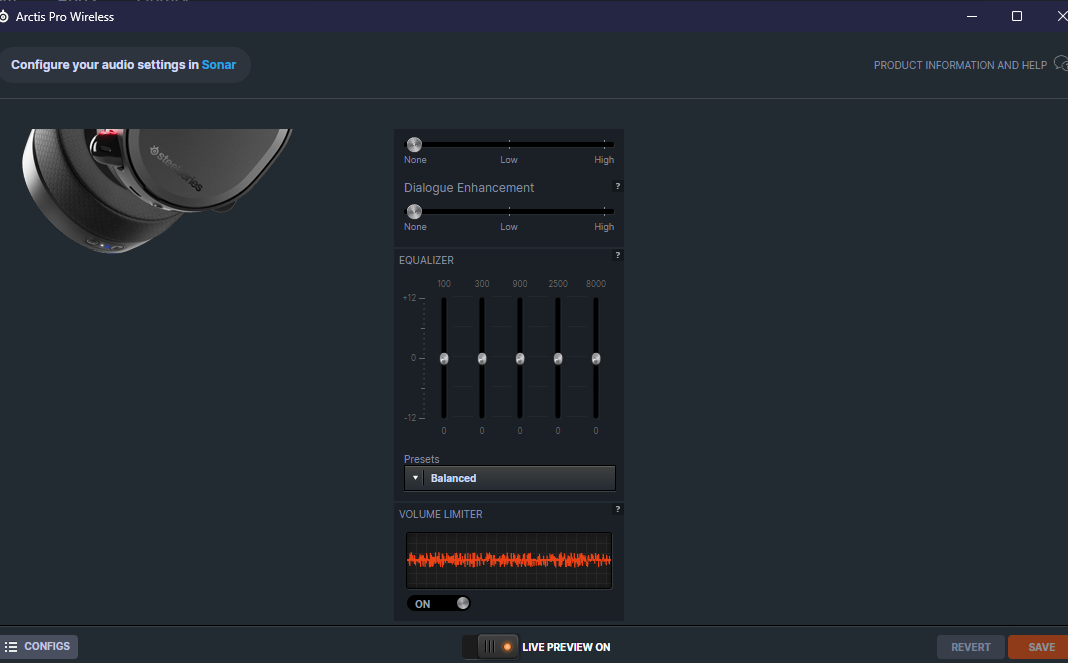
Task: Click the Revert button
Action: (x=971, y=647)
